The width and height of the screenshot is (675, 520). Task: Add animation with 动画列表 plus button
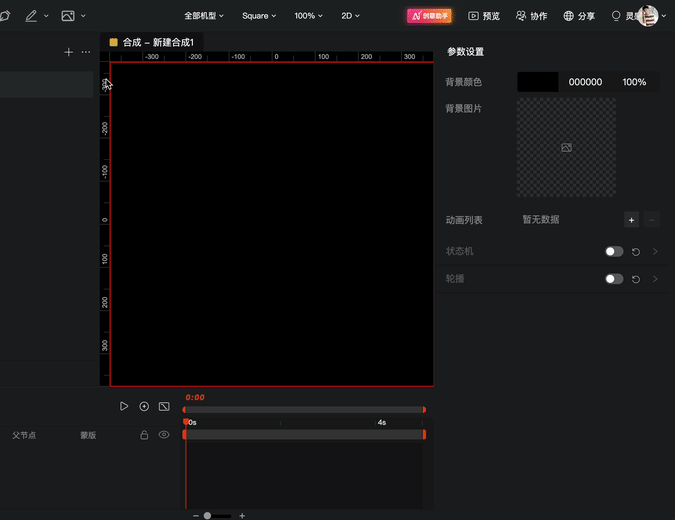[x=631, y=220]
